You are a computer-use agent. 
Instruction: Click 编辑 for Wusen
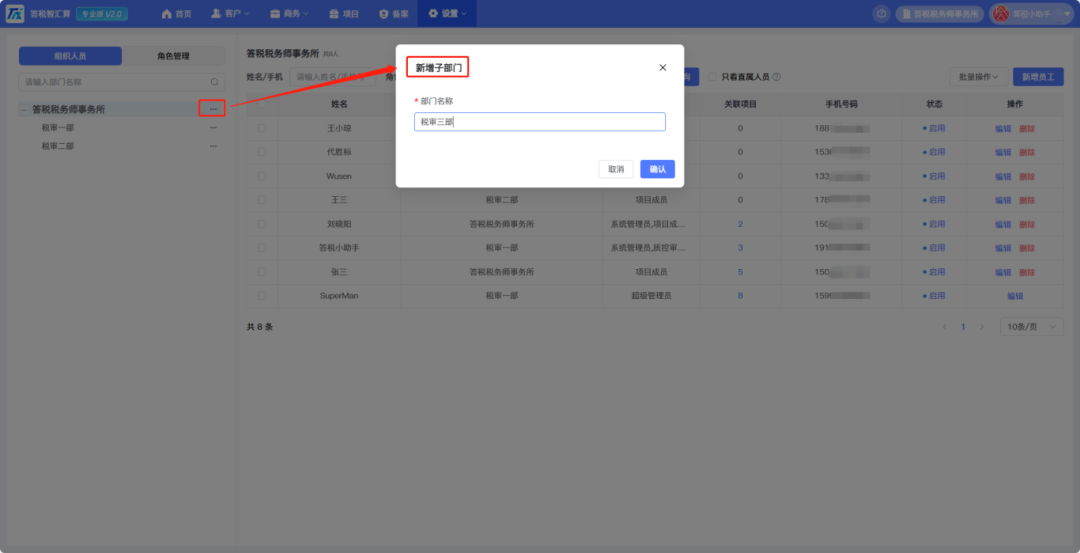tap(1003, 176)
